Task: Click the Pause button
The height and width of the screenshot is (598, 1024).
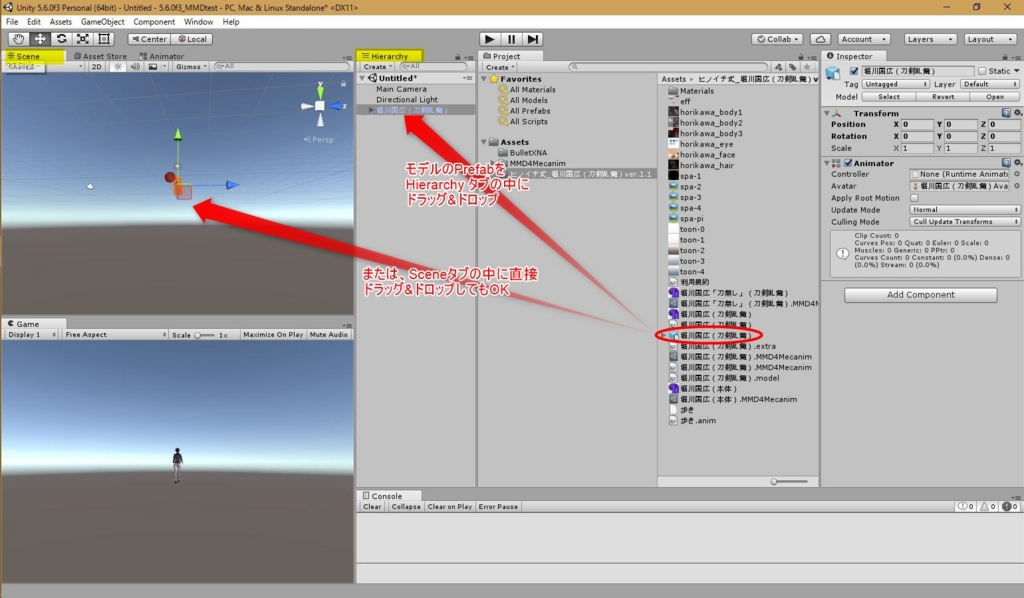Action: pos(511,39)
